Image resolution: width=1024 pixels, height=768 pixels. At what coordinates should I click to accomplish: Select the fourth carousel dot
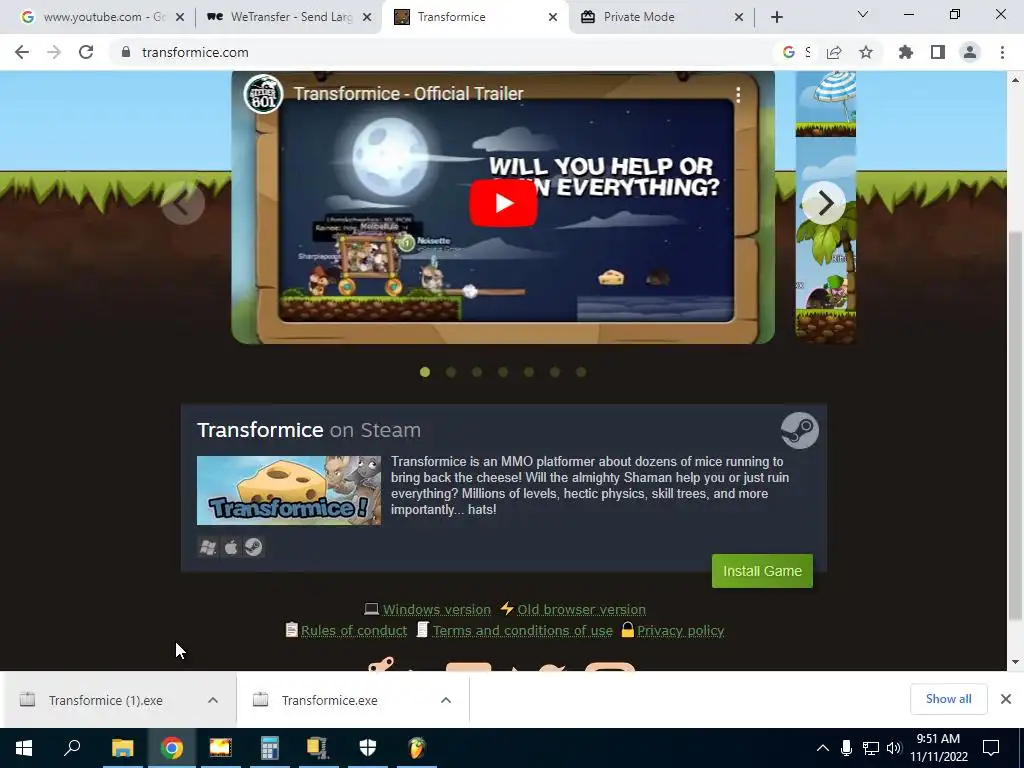point(503,372)
